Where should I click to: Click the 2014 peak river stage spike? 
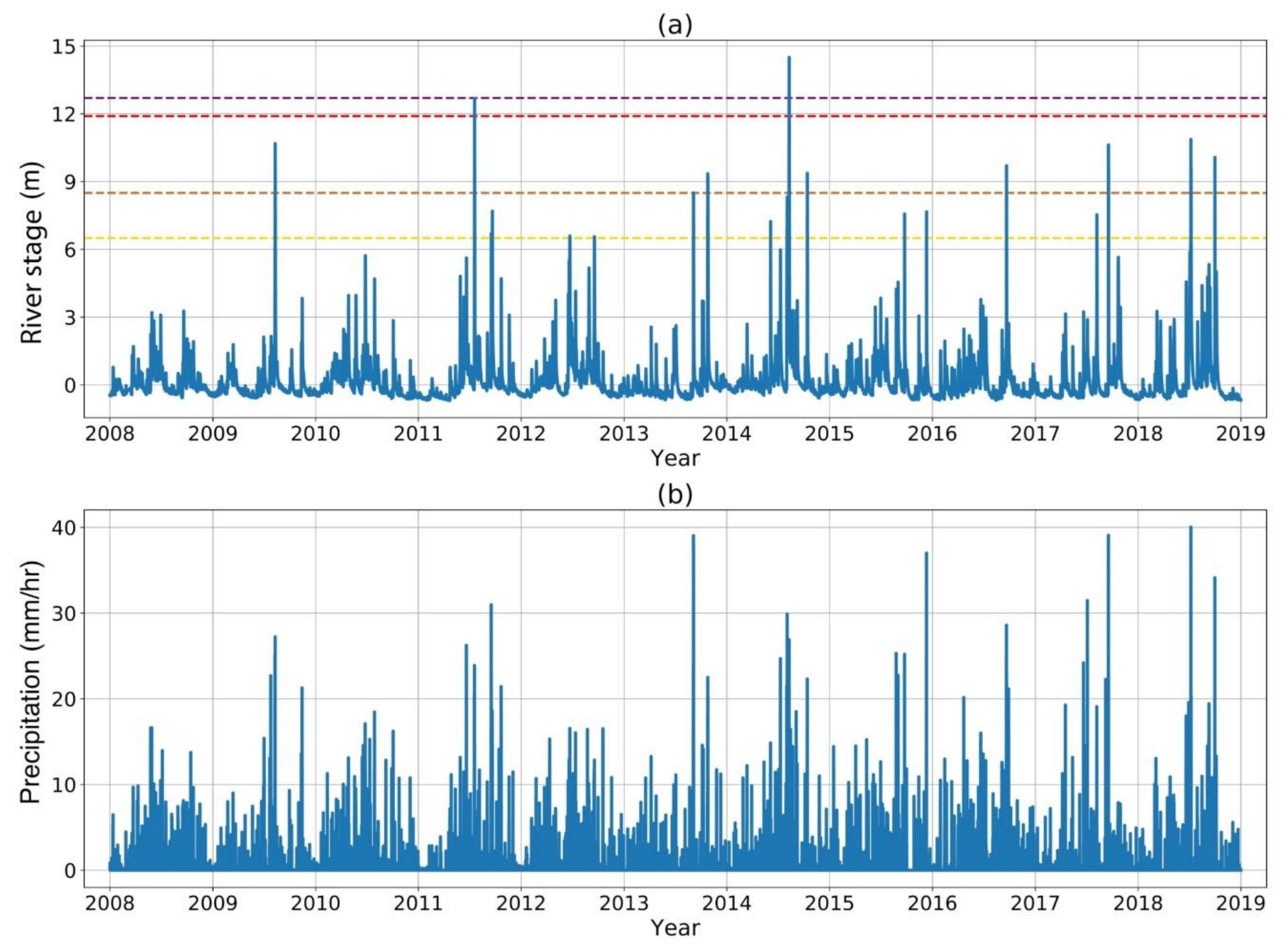[x=789, y=60]
